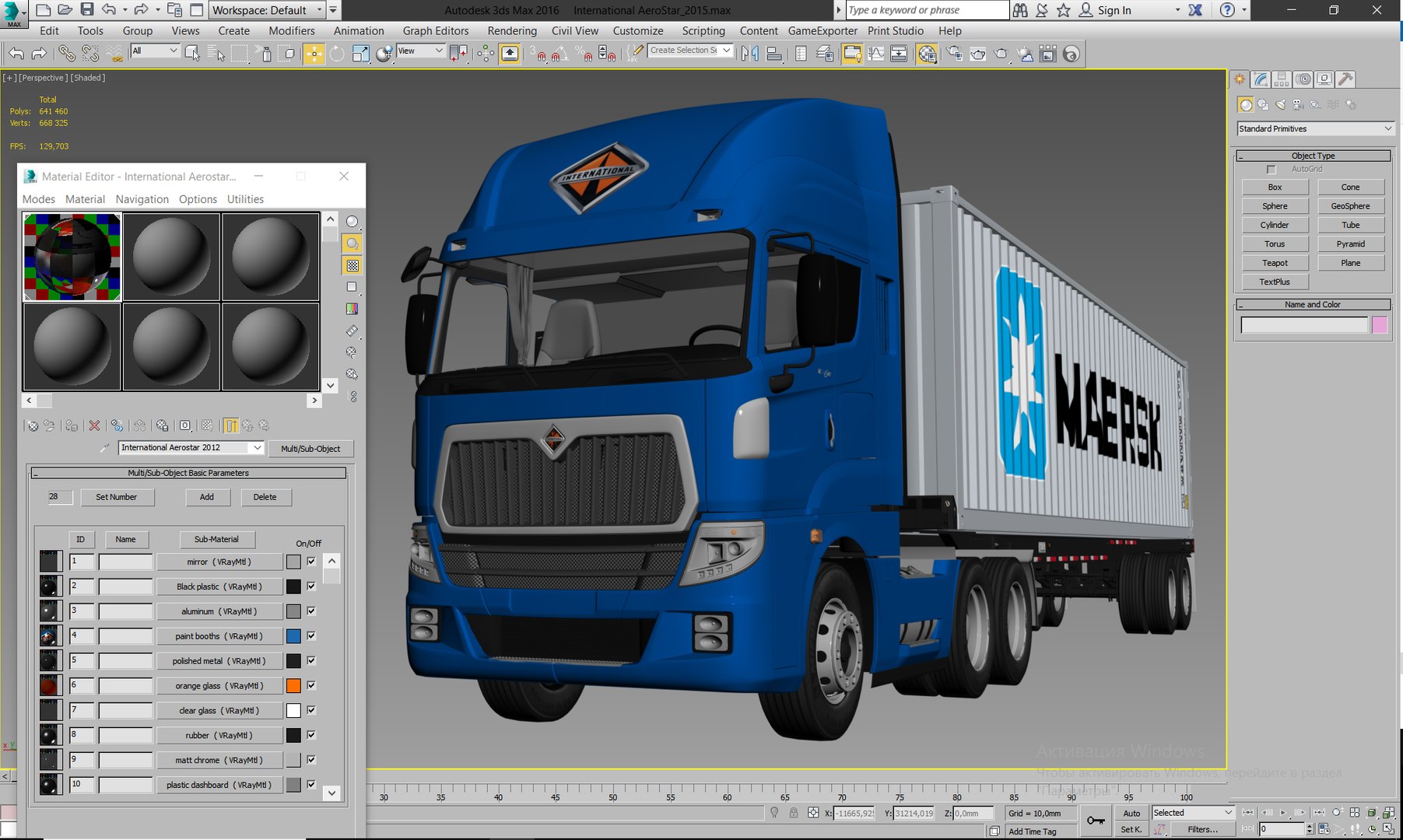Open the Workspace: Default dropdown

[x=266, y=10]
